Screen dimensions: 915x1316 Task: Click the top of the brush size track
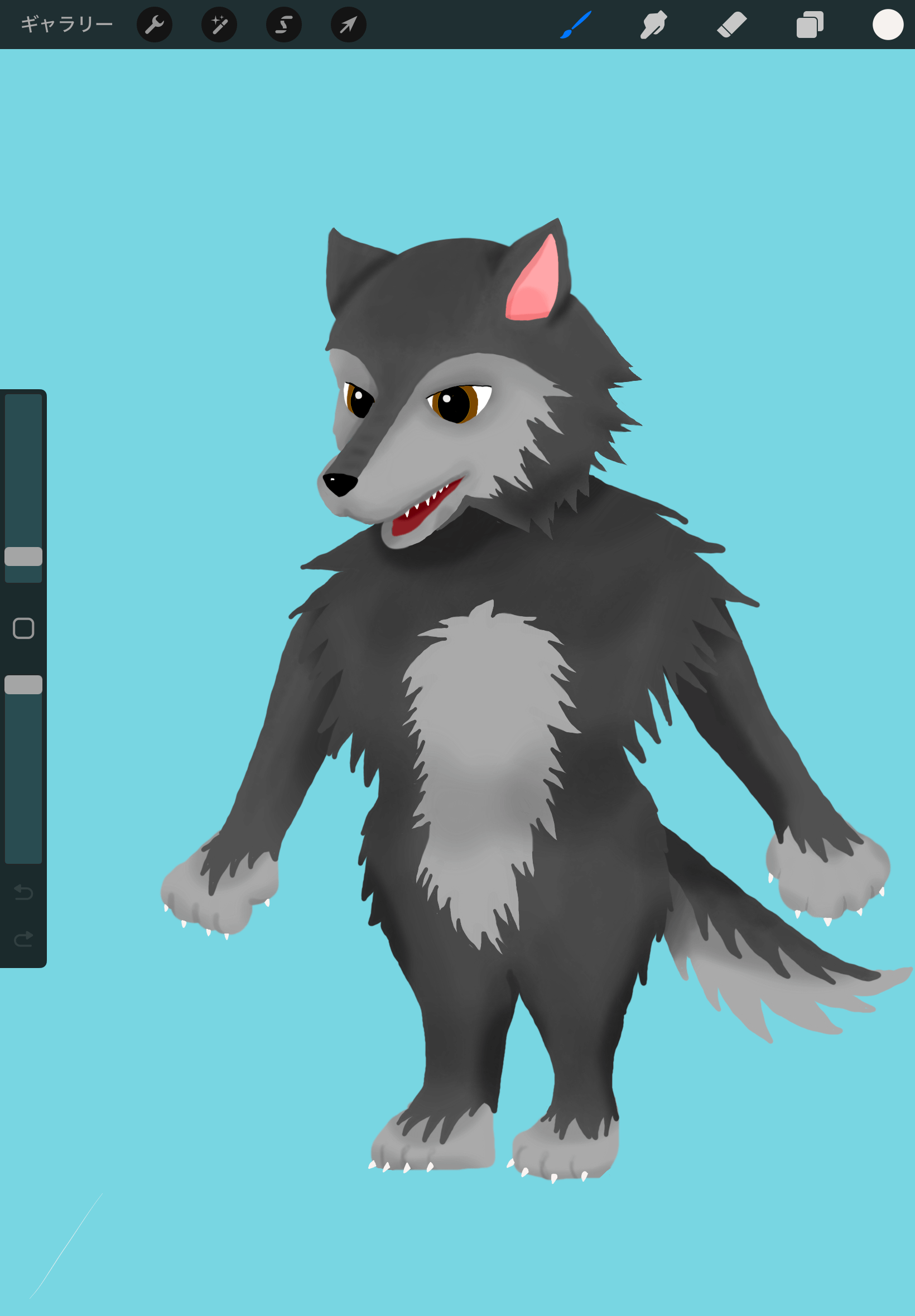[x=23, y=401]
